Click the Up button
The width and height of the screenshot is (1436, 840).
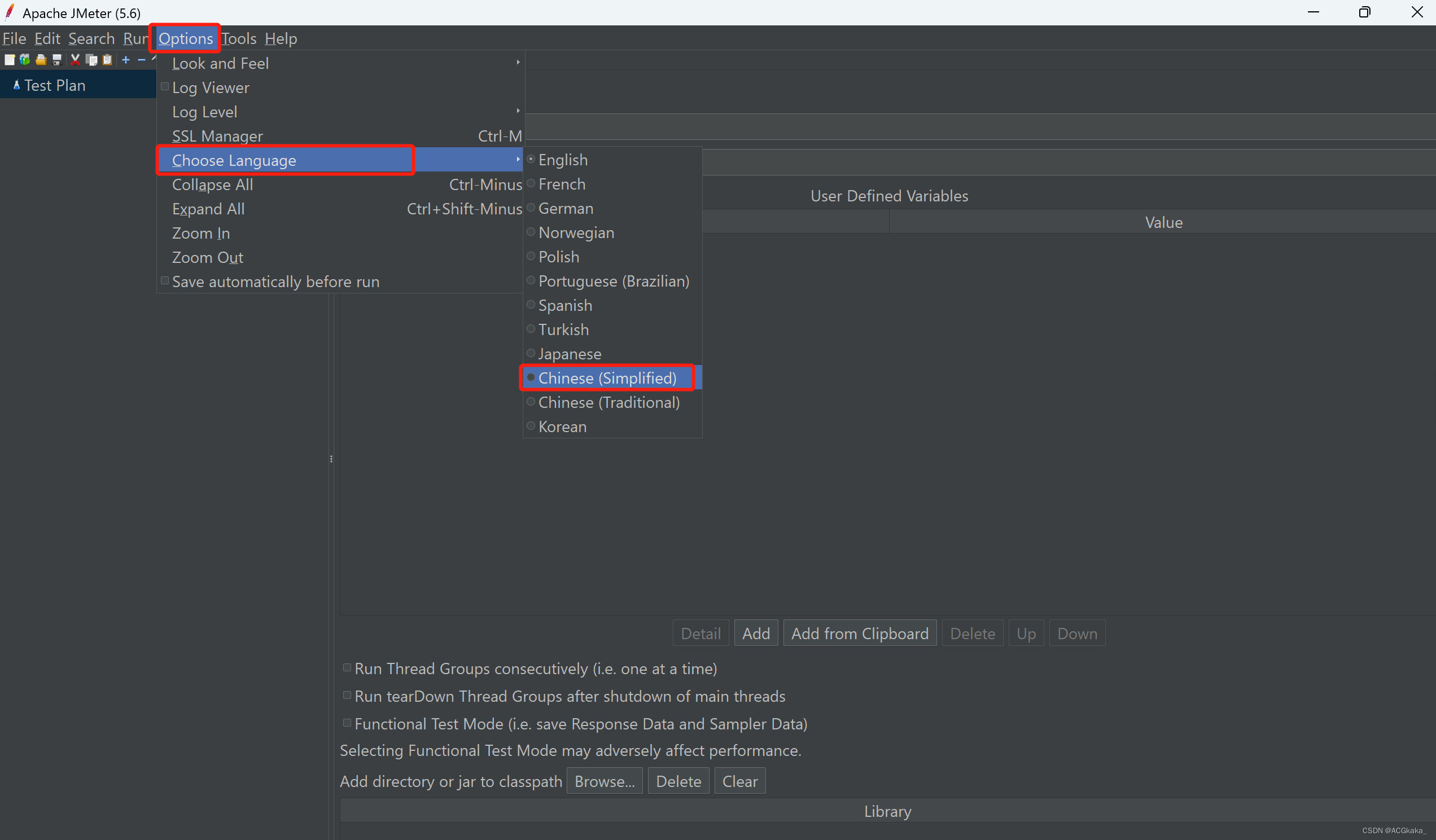pyautogui.click(x=1026, y=634)
